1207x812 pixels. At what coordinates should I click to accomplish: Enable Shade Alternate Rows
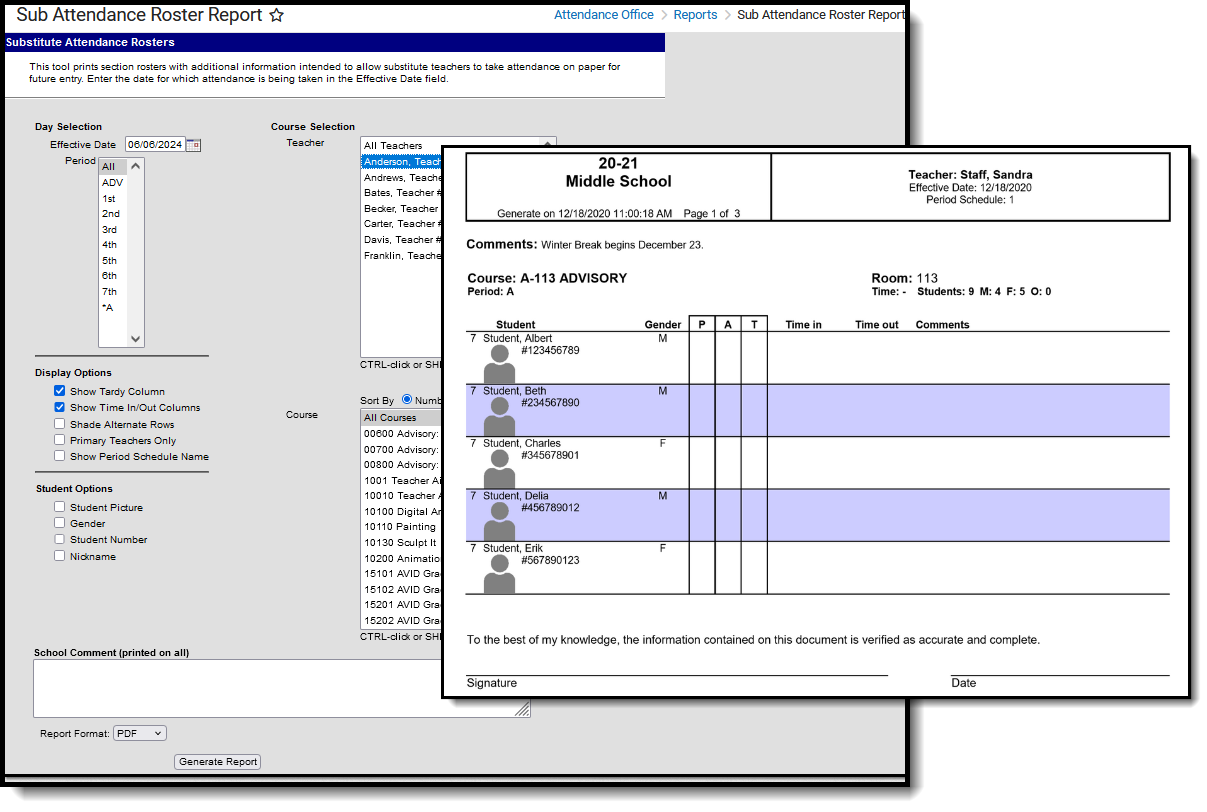60,424
